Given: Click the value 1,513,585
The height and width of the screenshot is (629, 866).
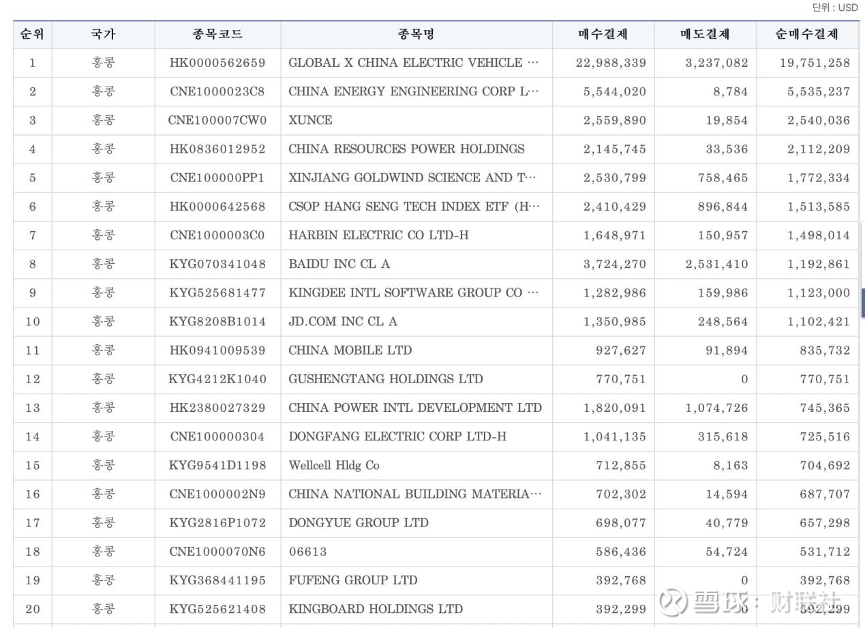Looking at the screenshot, I should (819, 207).
